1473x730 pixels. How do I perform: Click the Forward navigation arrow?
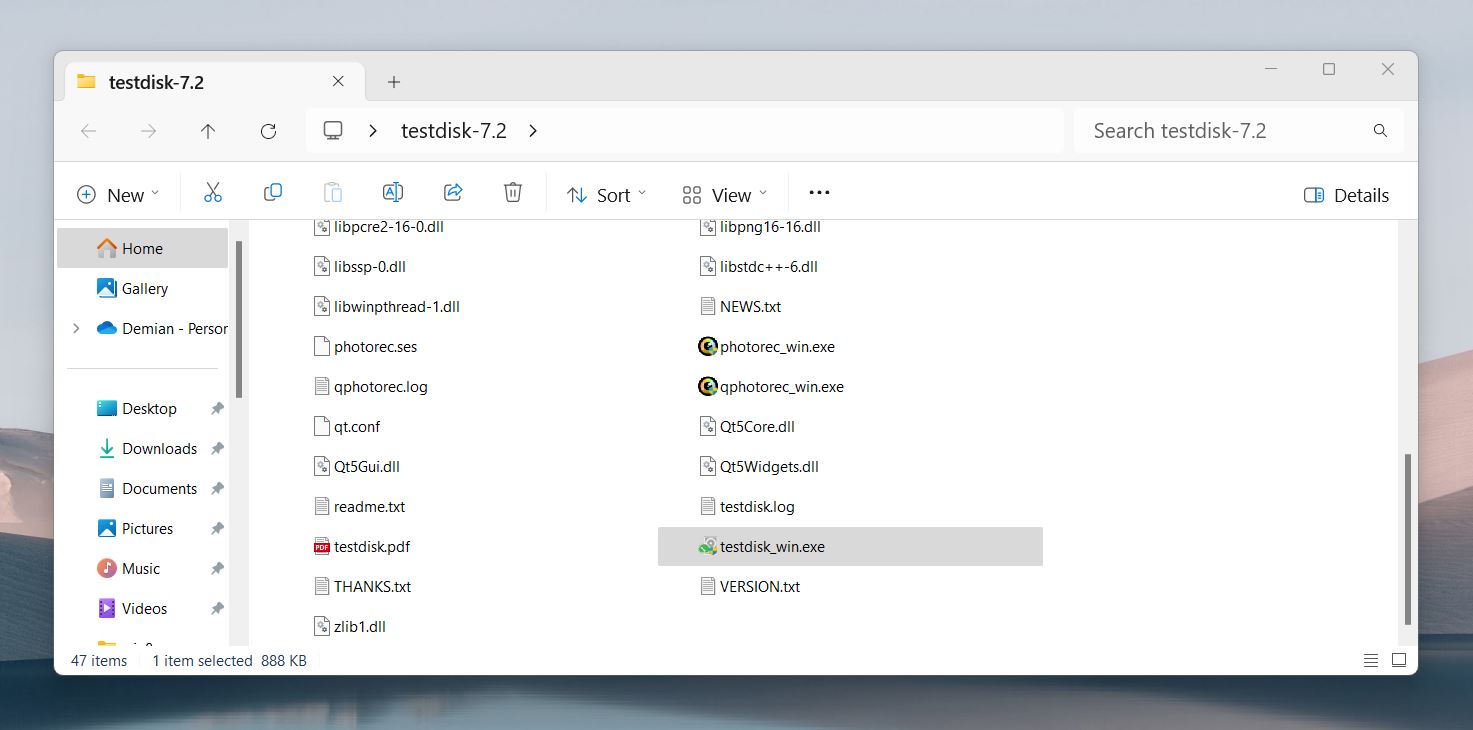tap(148, 131)
